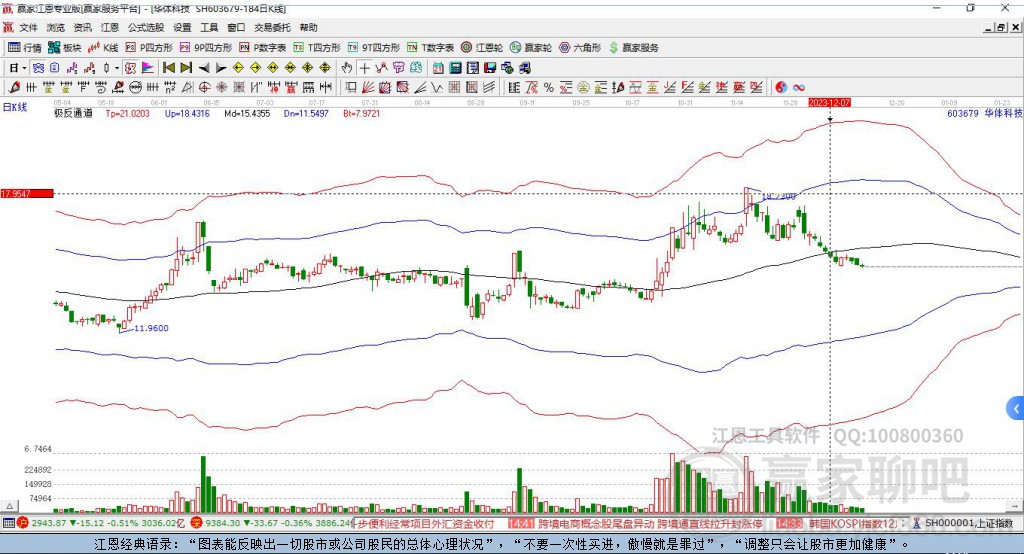Toggle the highlighted chart mode button beside period selector
Viewport: 1024px width, 554px height.
pyautogui.click(x=39, y=68)
